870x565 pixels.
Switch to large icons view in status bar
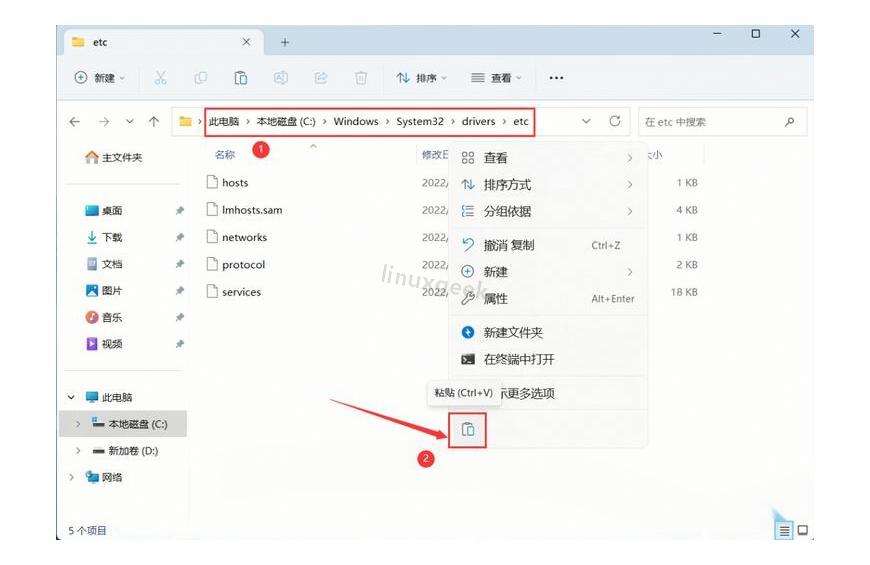[802, 531]
